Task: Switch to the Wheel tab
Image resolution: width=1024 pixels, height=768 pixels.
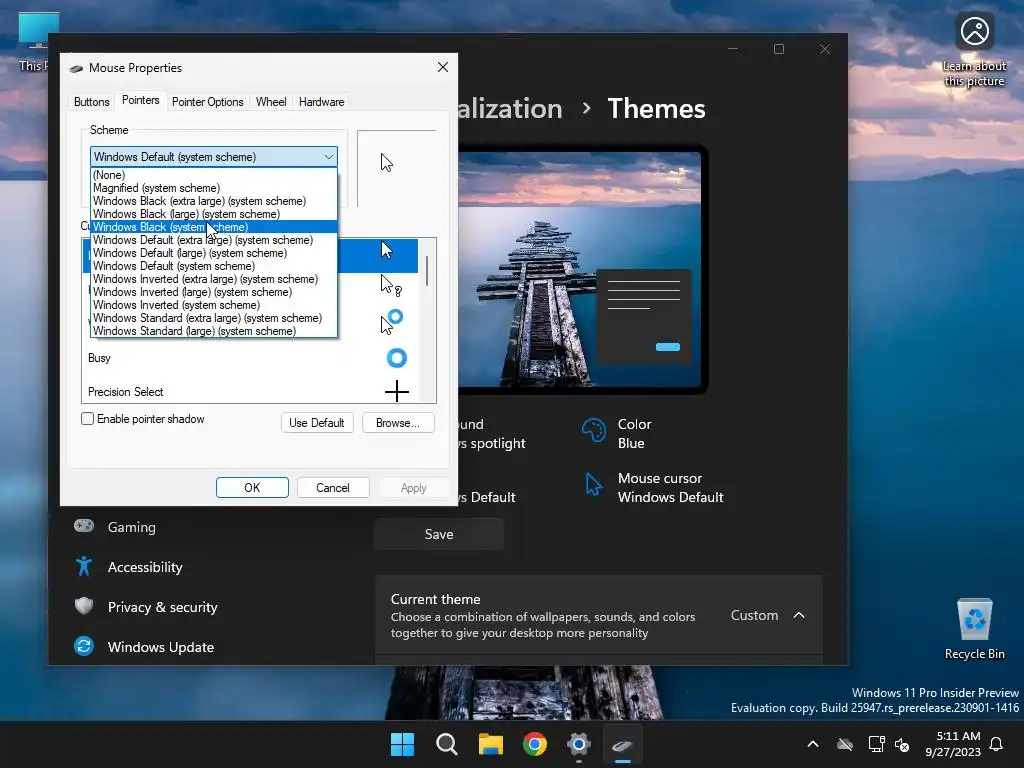Action: 271,102
